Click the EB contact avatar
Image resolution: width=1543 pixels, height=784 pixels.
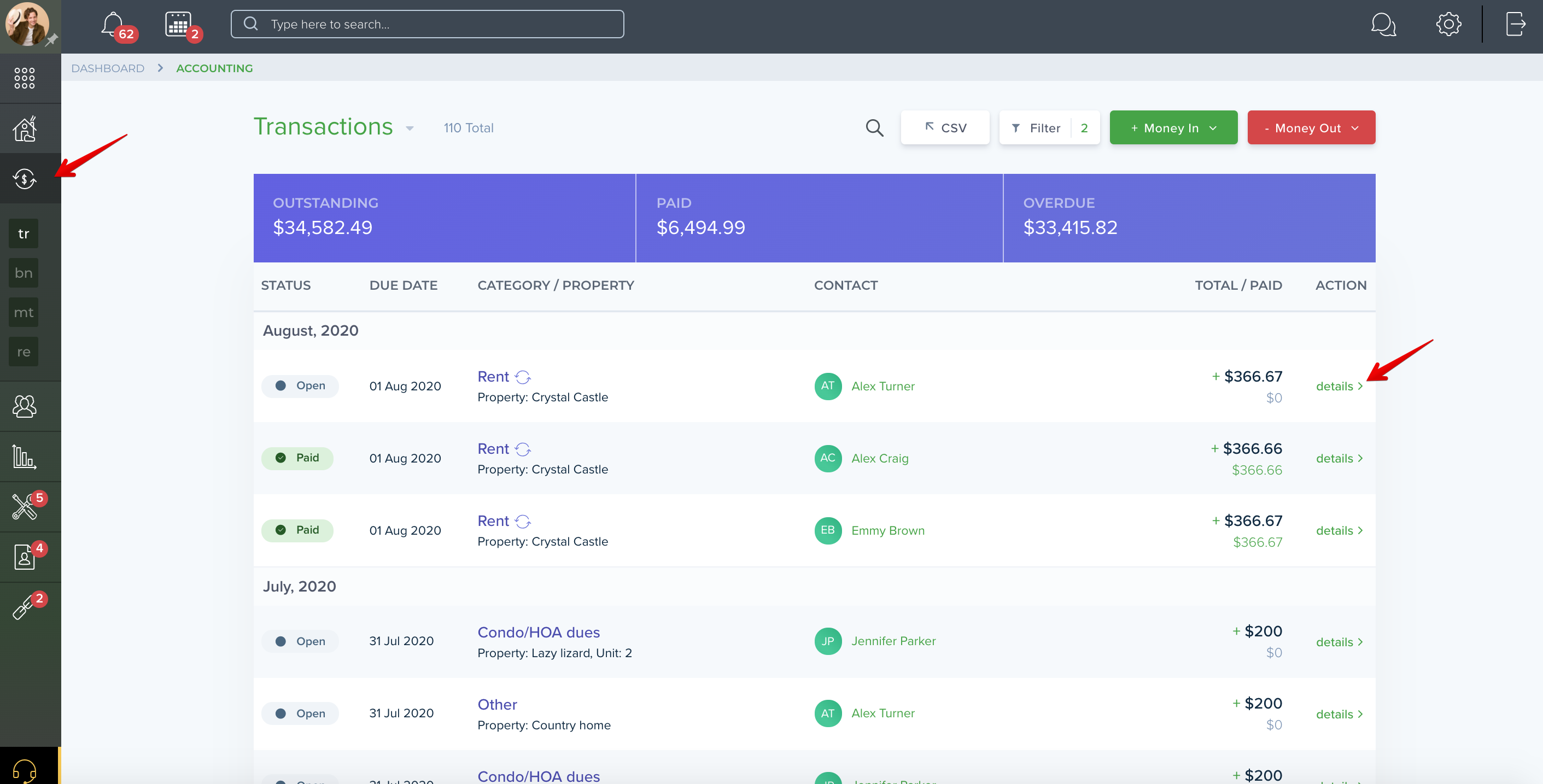828,531
